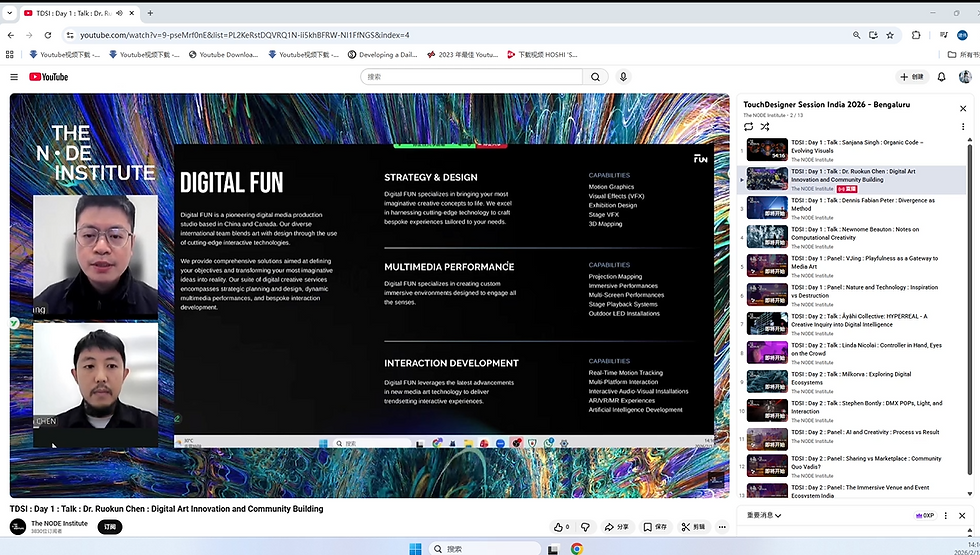
Task: Open the '下載视频 HOSHI' bookmark
Action: [542, 54]
